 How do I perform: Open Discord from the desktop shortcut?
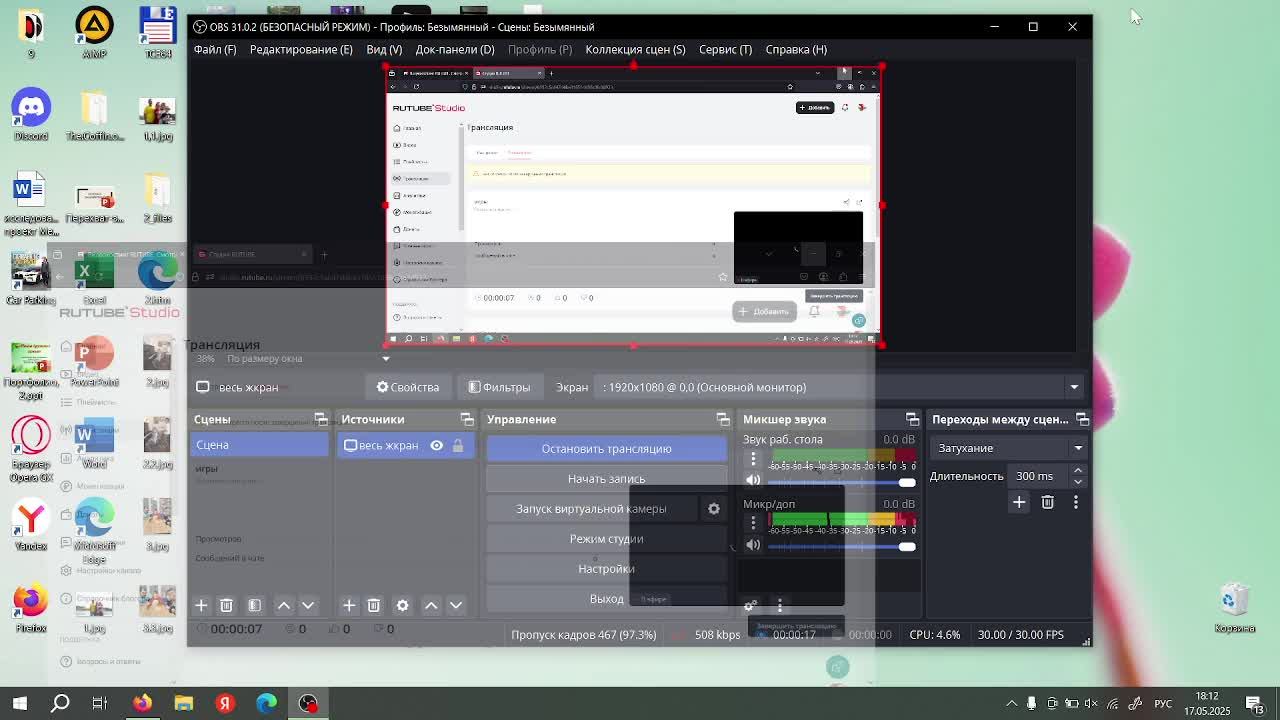pyautogui.click(x=31, y=115)
